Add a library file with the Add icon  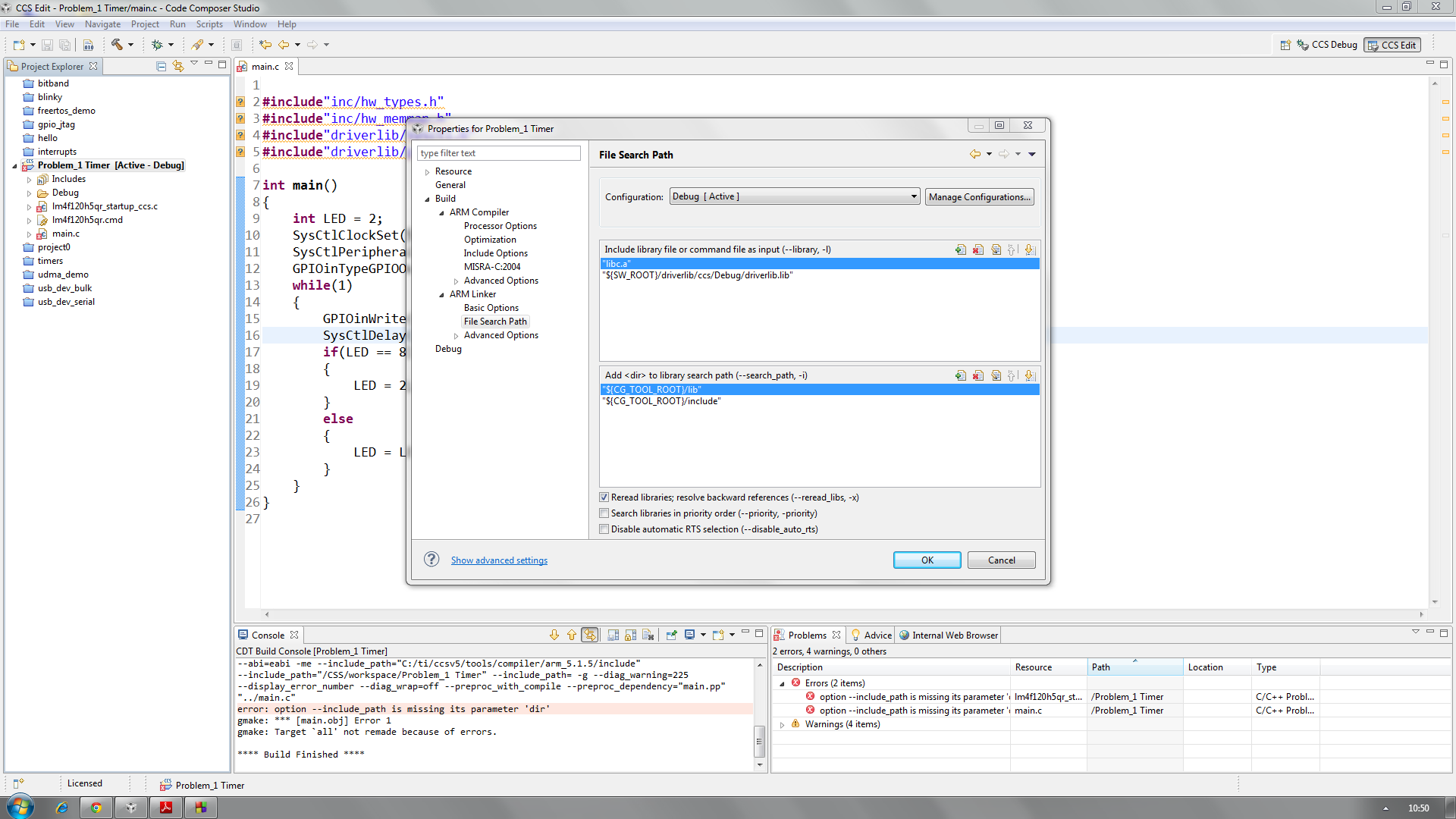(961, 249)
